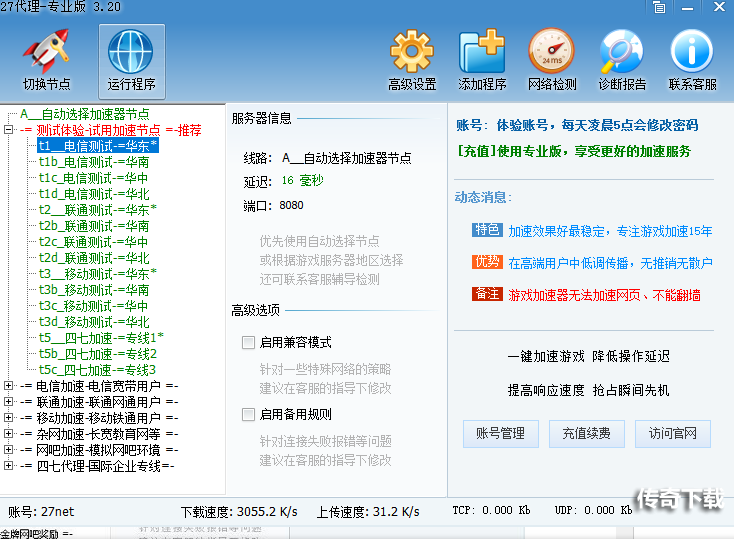Select node t3b_移动测试-=华南
This screenshot has height=543, width=734.
pos(94,290)
